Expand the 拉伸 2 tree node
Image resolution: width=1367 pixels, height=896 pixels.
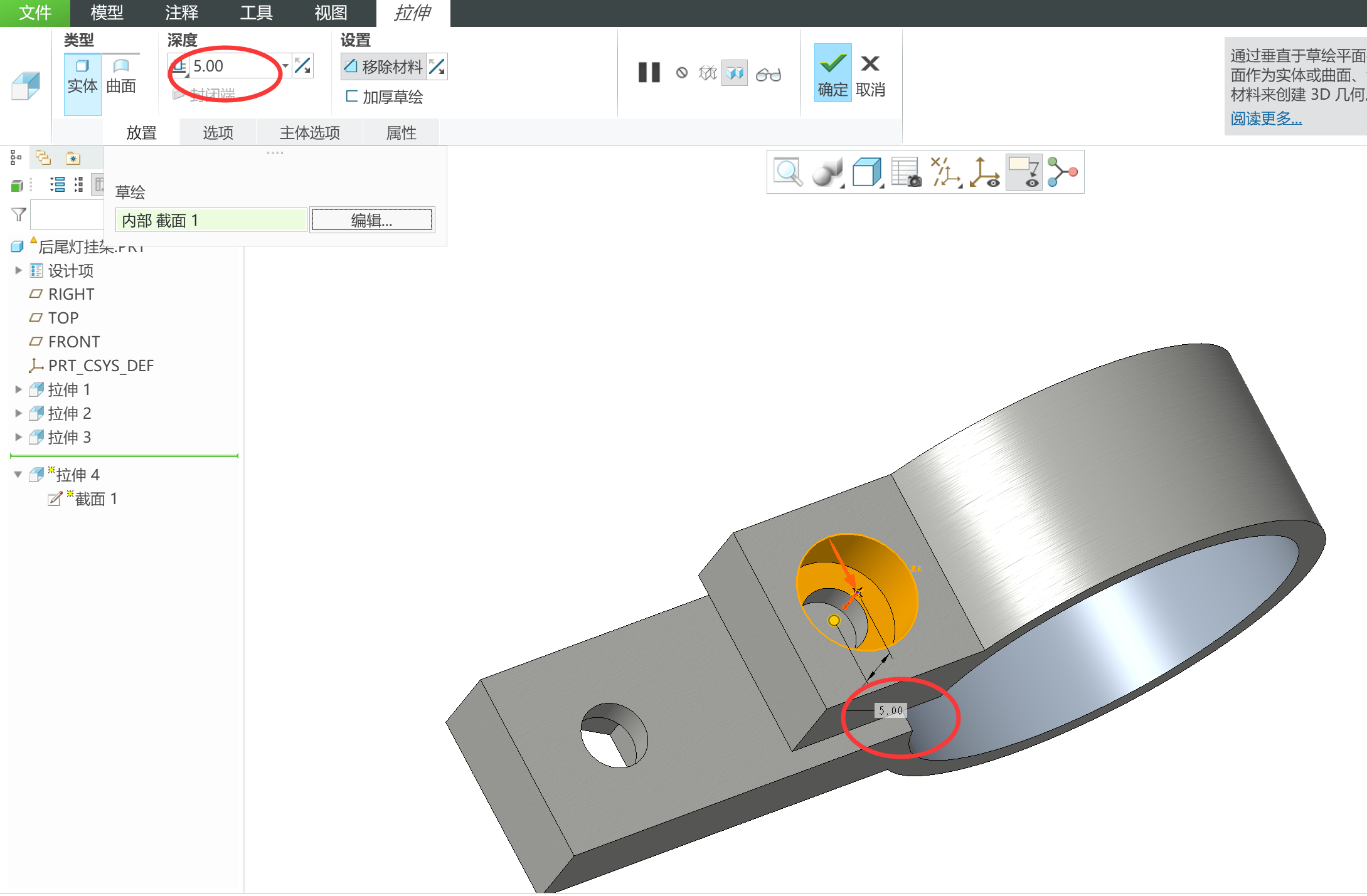(18, 413)
